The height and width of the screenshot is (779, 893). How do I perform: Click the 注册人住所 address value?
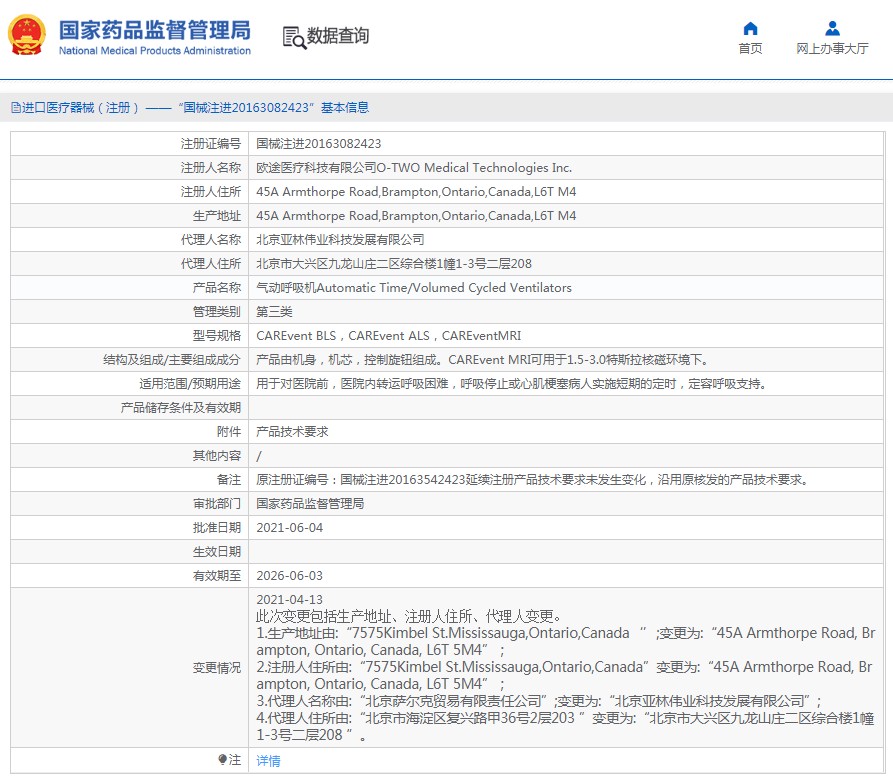tap(416, 191)
